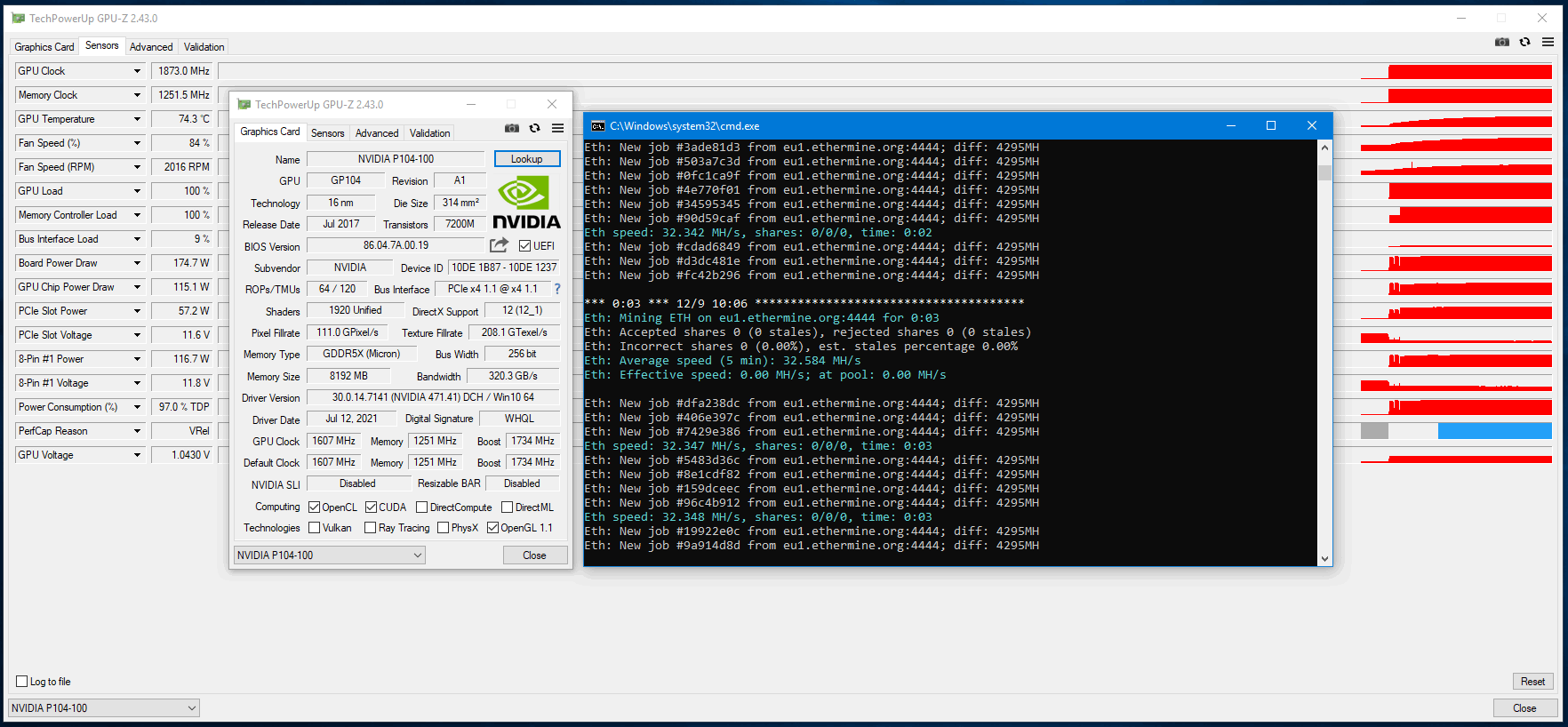Open GPU selector dropdown at main window bottom

coord(104,708)
